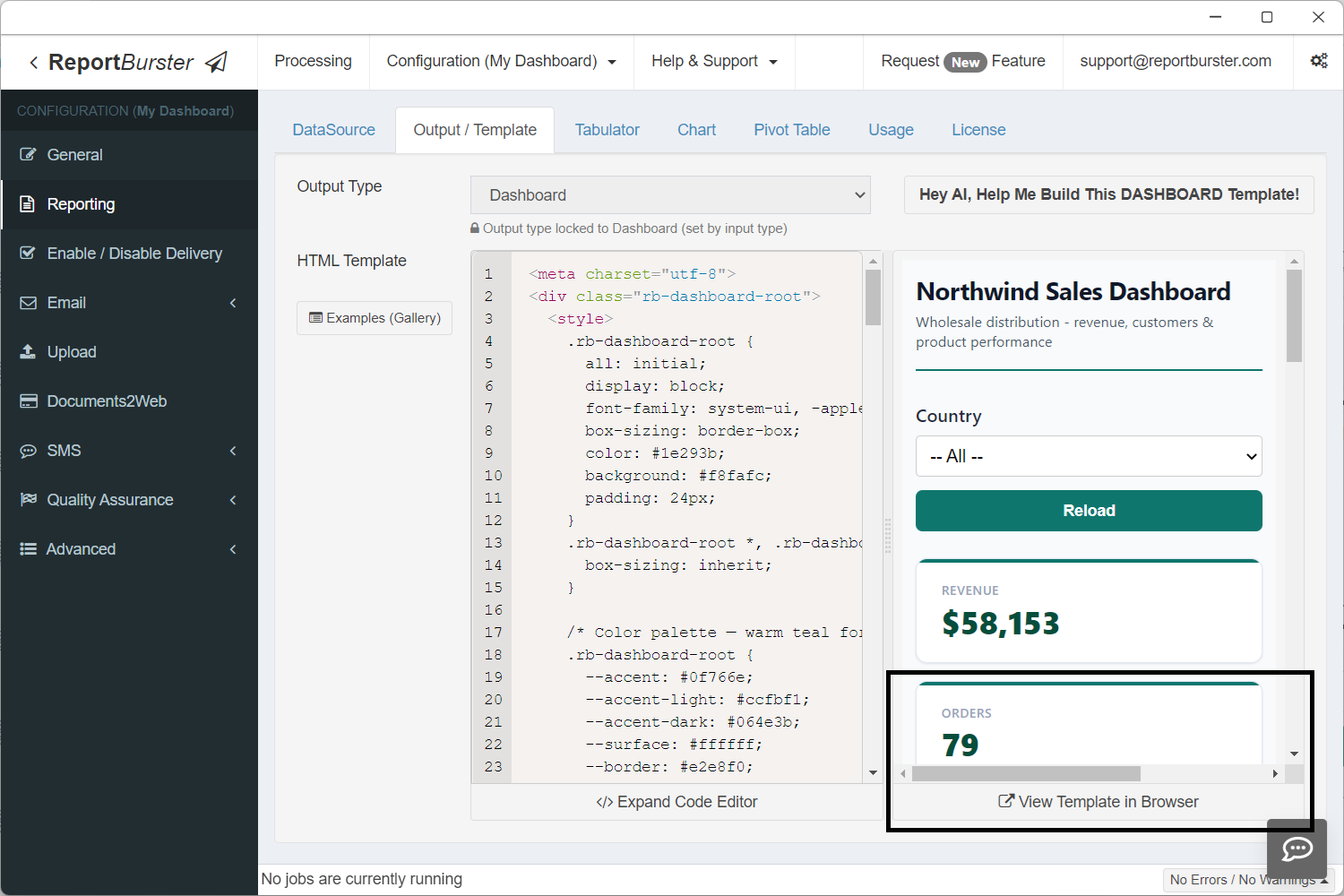Switch to the Tabulator tab
This screenshot has height=896, width=1344.
(x=607, y=130)
